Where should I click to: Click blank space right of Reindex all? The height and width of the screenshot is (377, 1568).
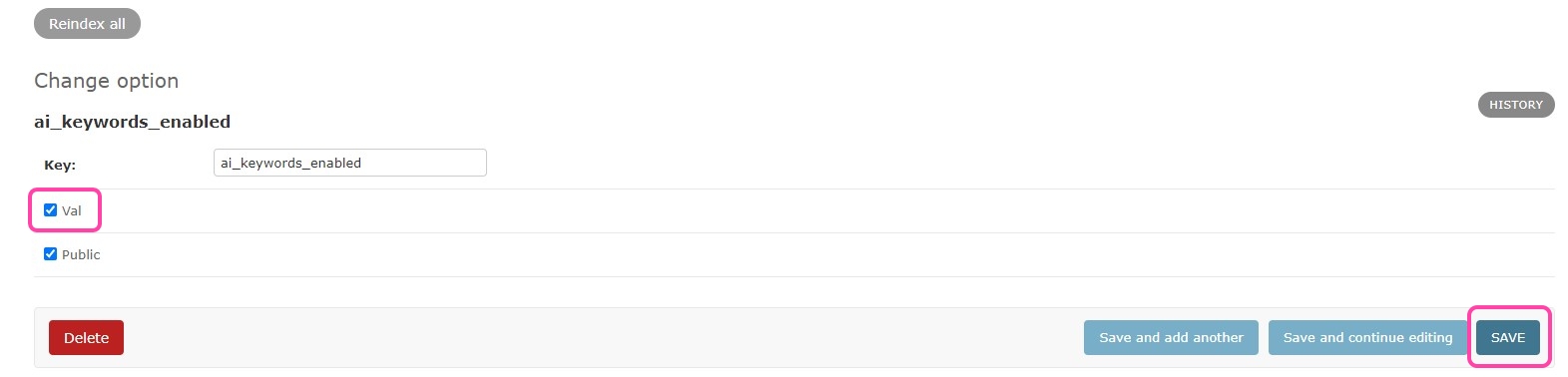[798, 24]
